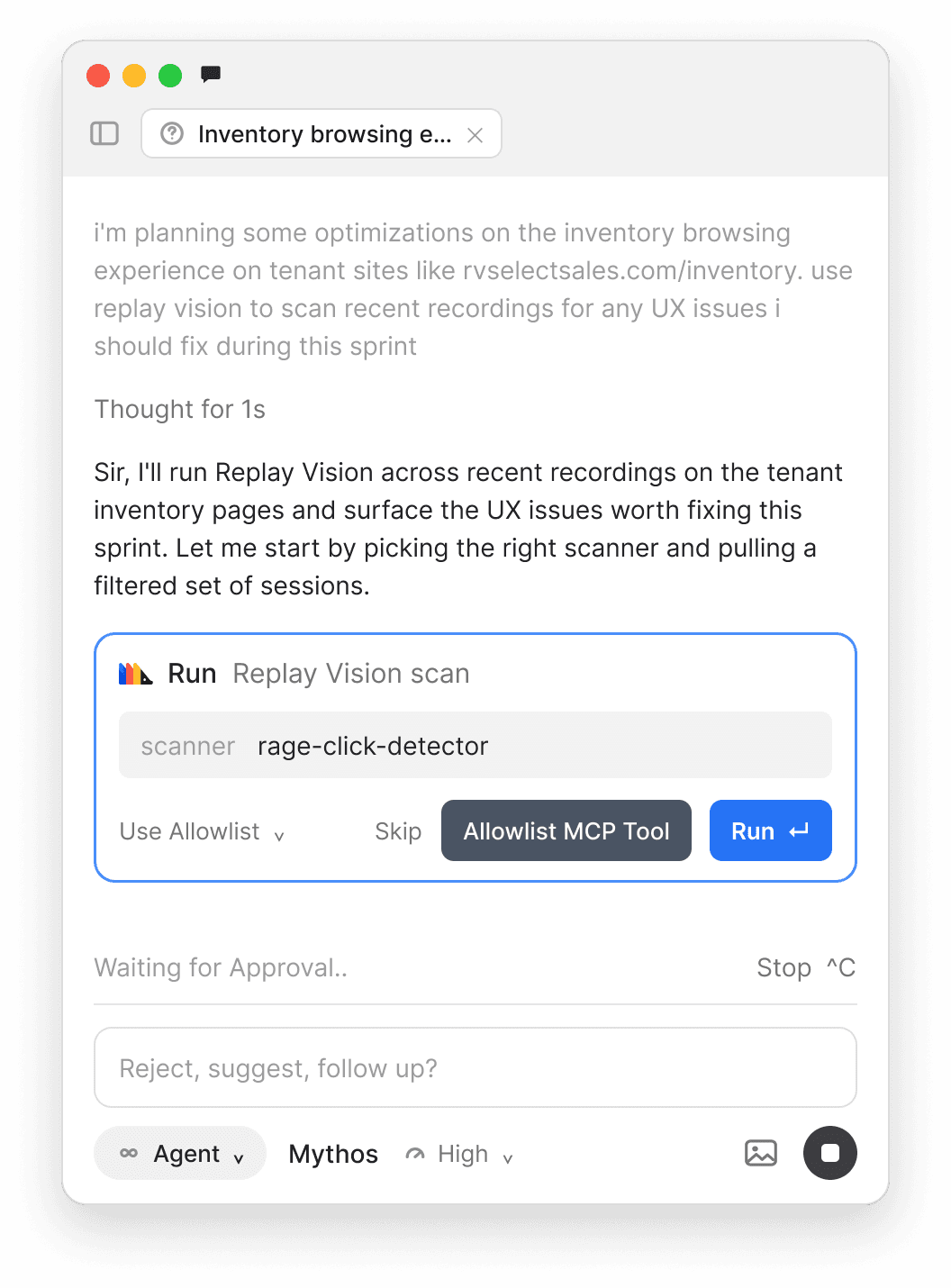Skip the Replay Vision scan
Viewport: 951px width, 1288px height.
[398, 831]
